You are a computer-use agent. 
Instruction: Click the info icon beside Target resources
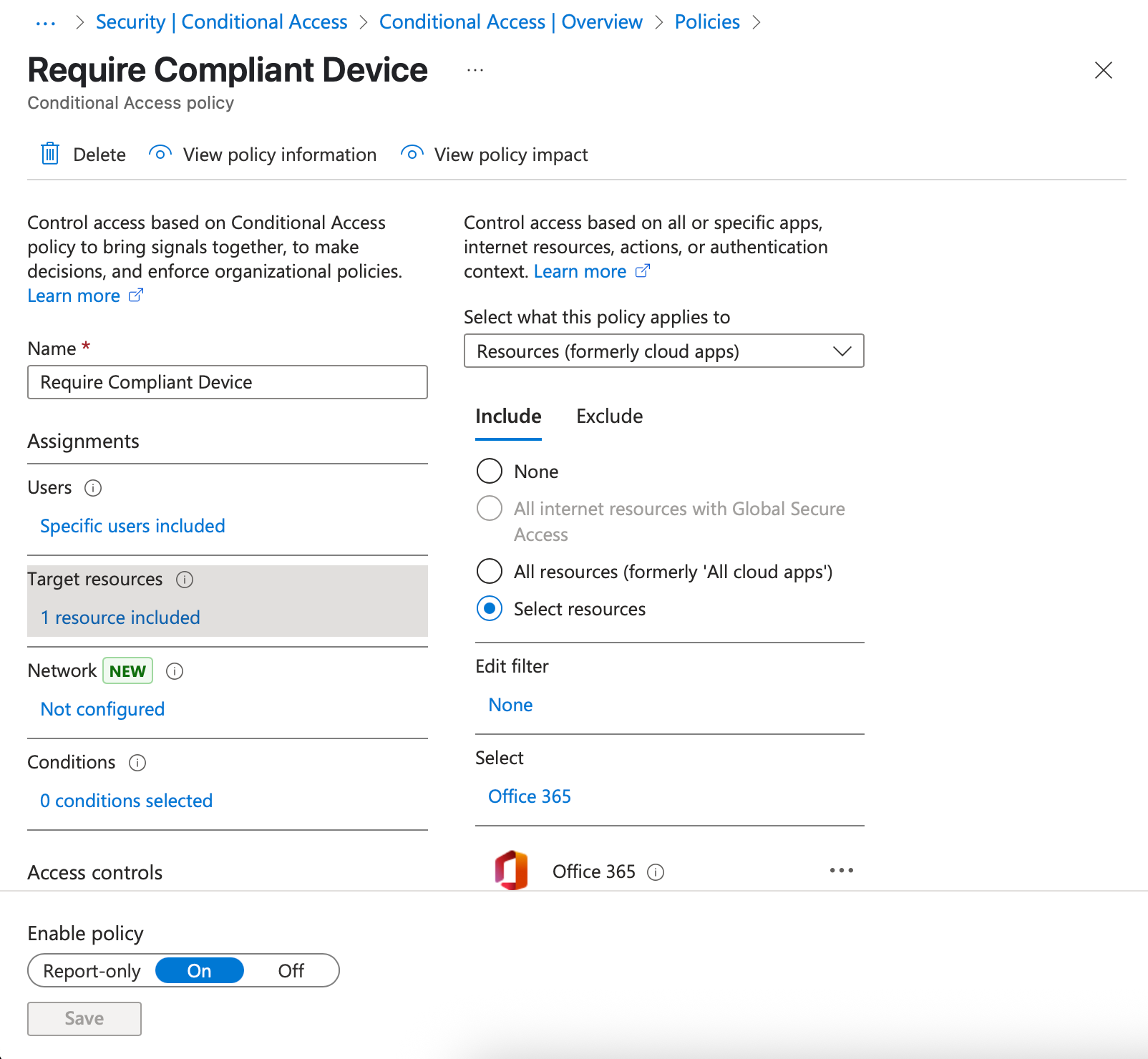click(185, 580)
